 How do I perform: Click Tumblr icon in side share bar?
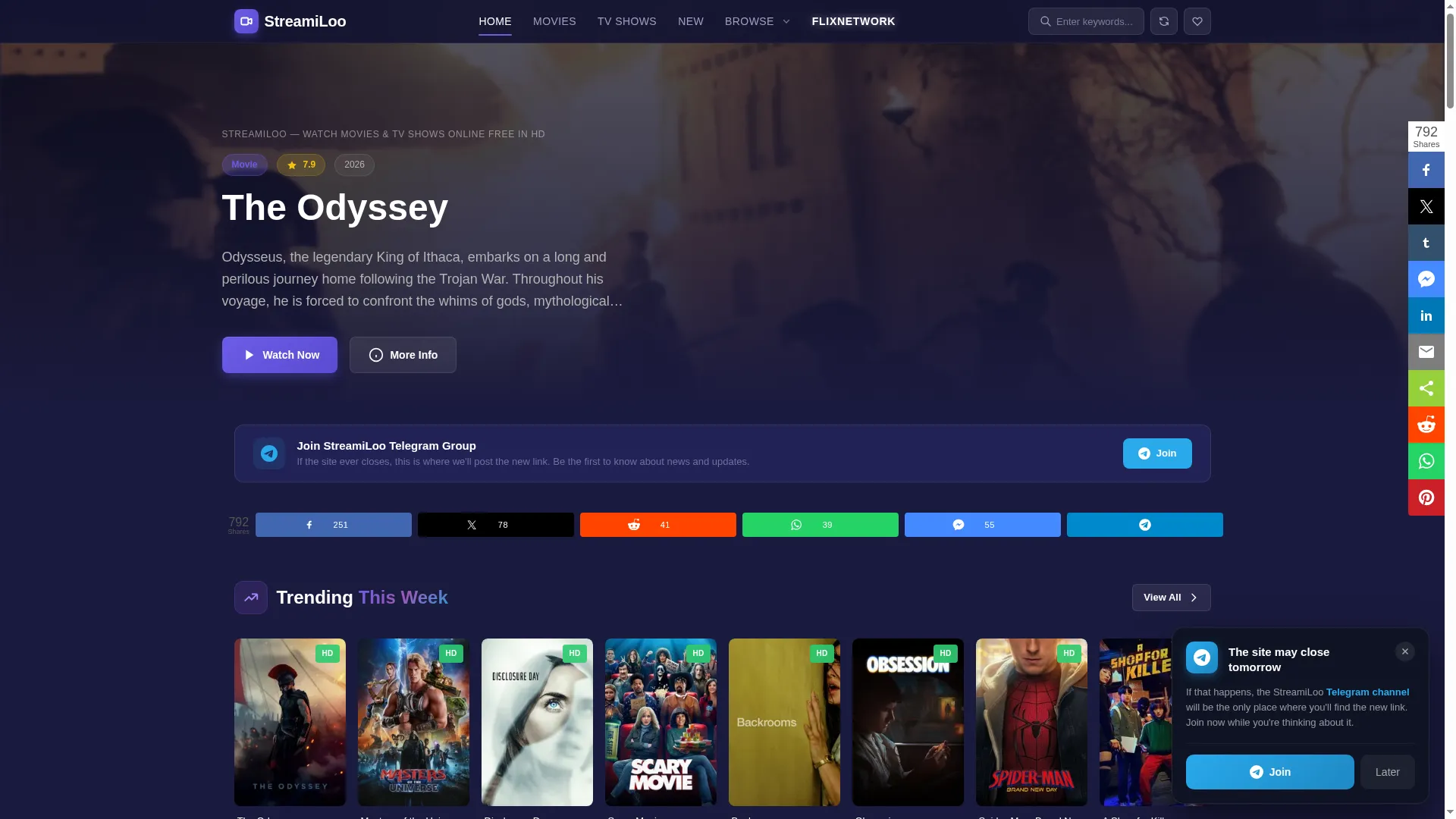(x=1426, y=243)
